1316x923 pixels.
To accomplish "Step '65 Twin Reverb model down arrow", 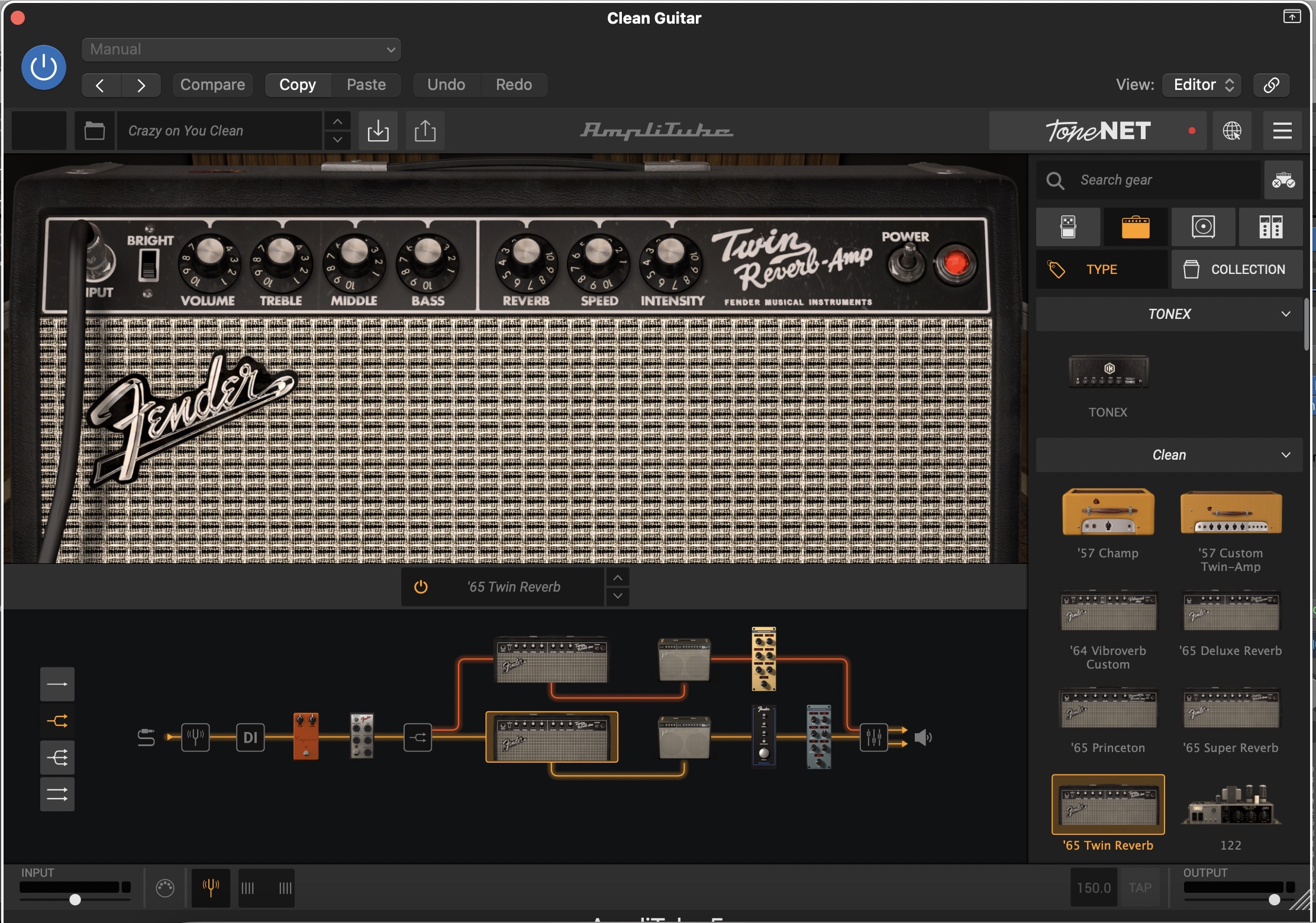I will (618, 596).
